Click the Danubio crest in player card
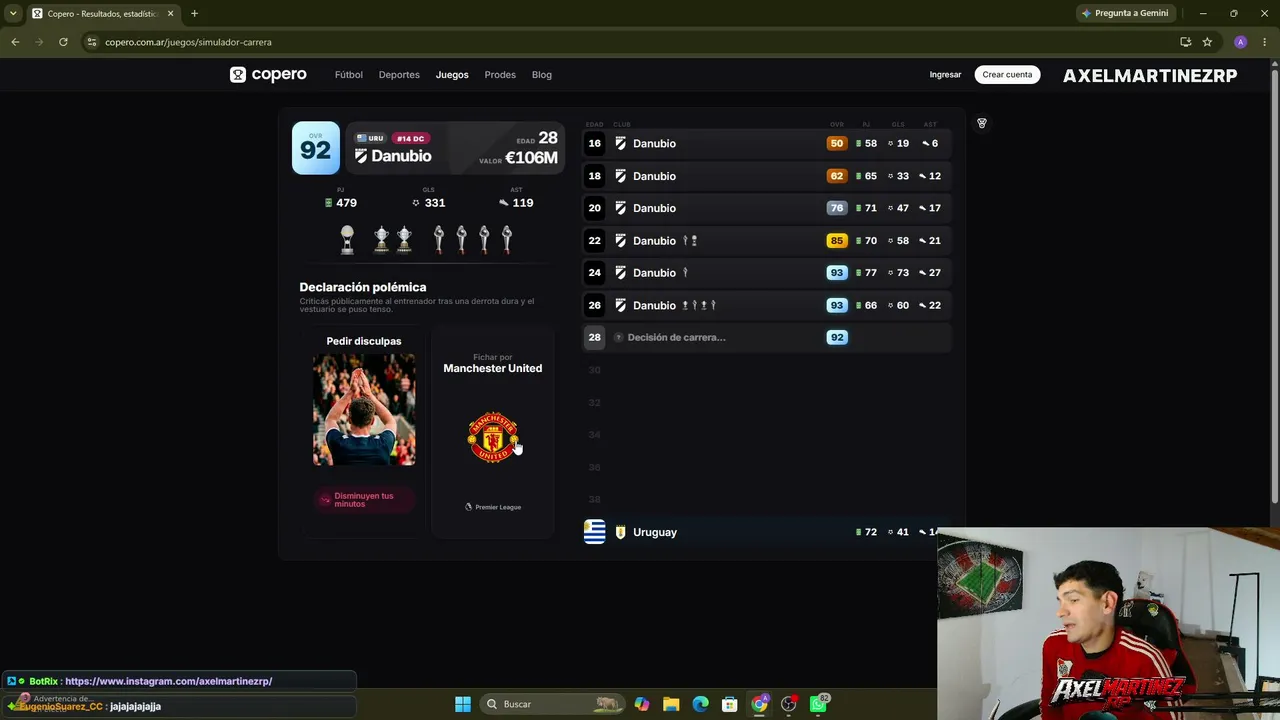1280x720 pixels. (361, 156)
